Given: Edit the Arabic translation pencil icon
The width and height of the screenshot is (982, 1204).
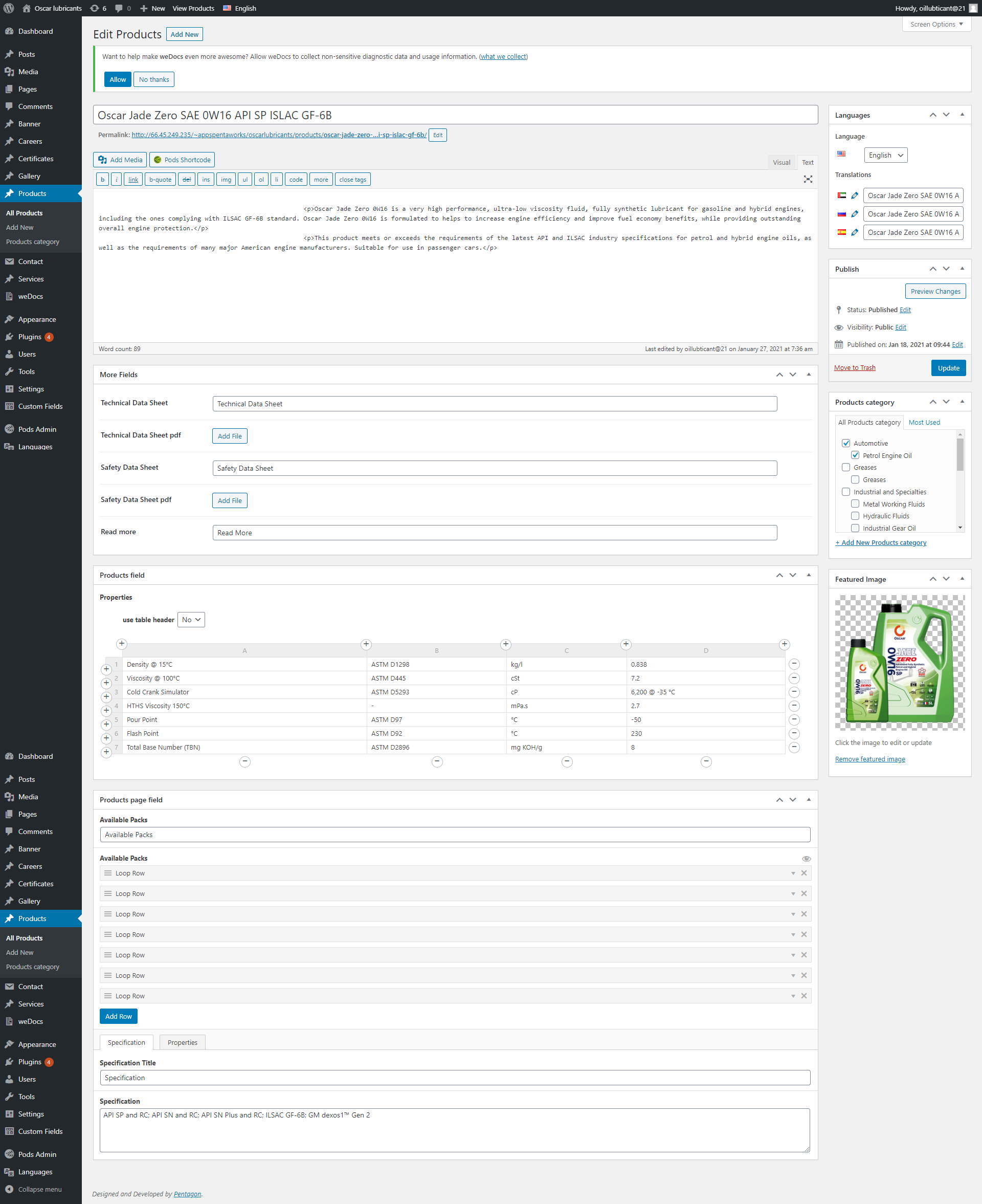Looking at the screenshot, I should pyautogui.click(x=855, y=196).
